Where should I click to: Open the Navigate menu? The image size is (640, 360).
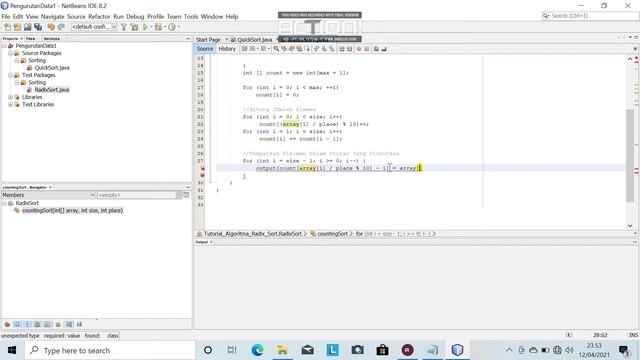click(53, 16)
